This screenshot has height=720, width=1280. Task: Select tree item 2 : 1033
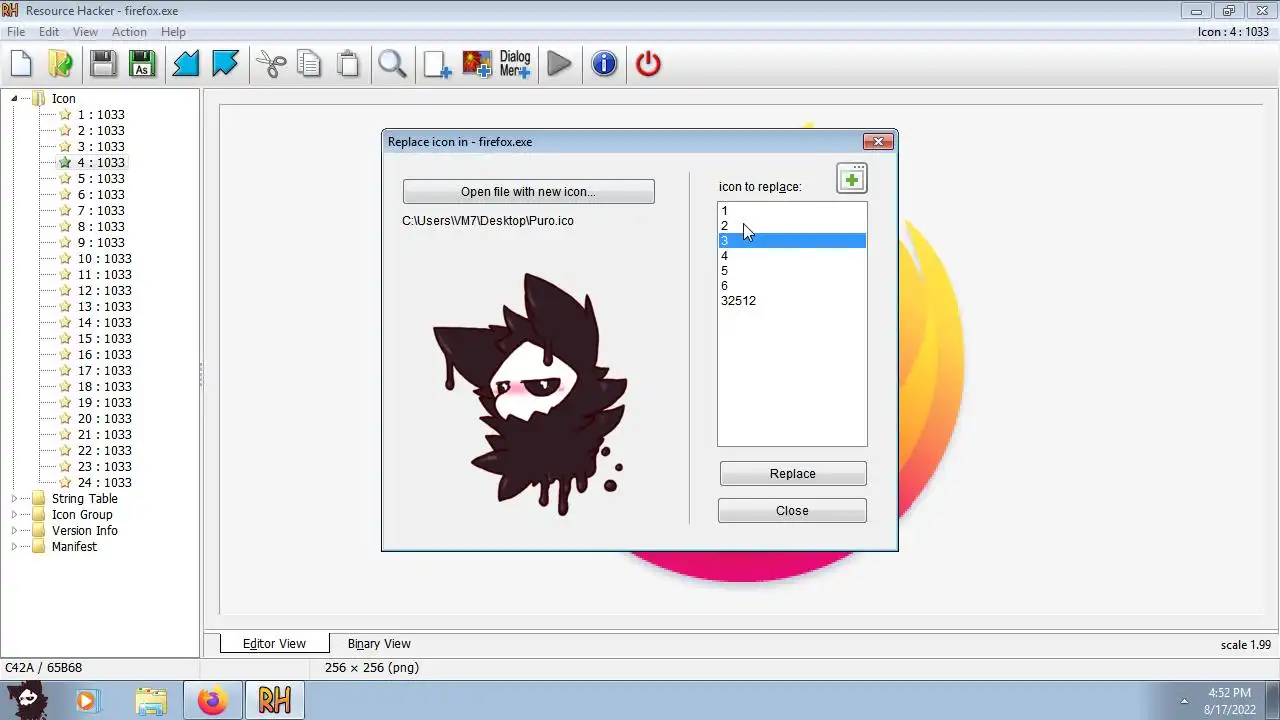(x=101, y=130)
